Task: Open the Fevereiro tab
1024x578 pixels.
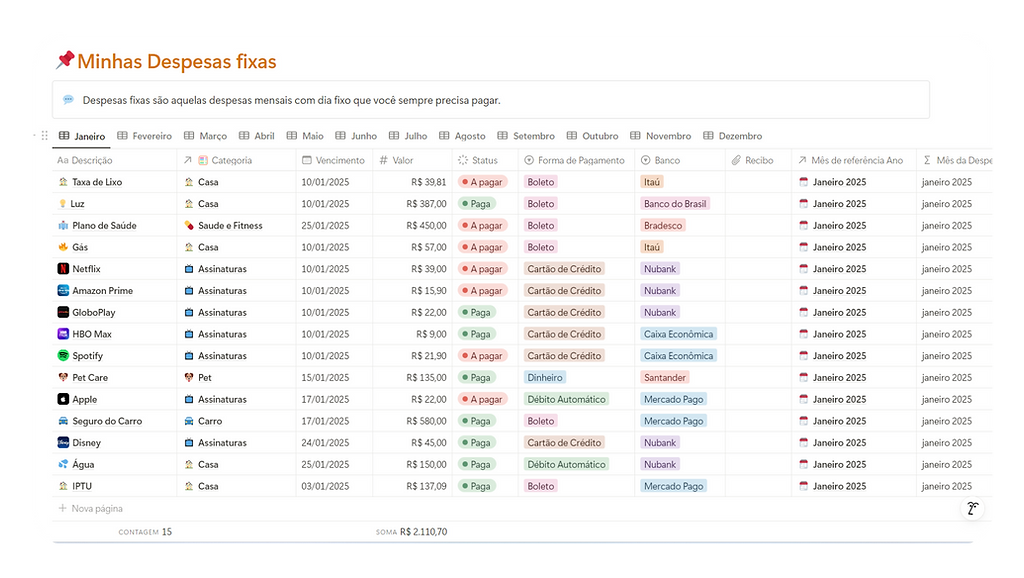Action: [x=144, y=136]
